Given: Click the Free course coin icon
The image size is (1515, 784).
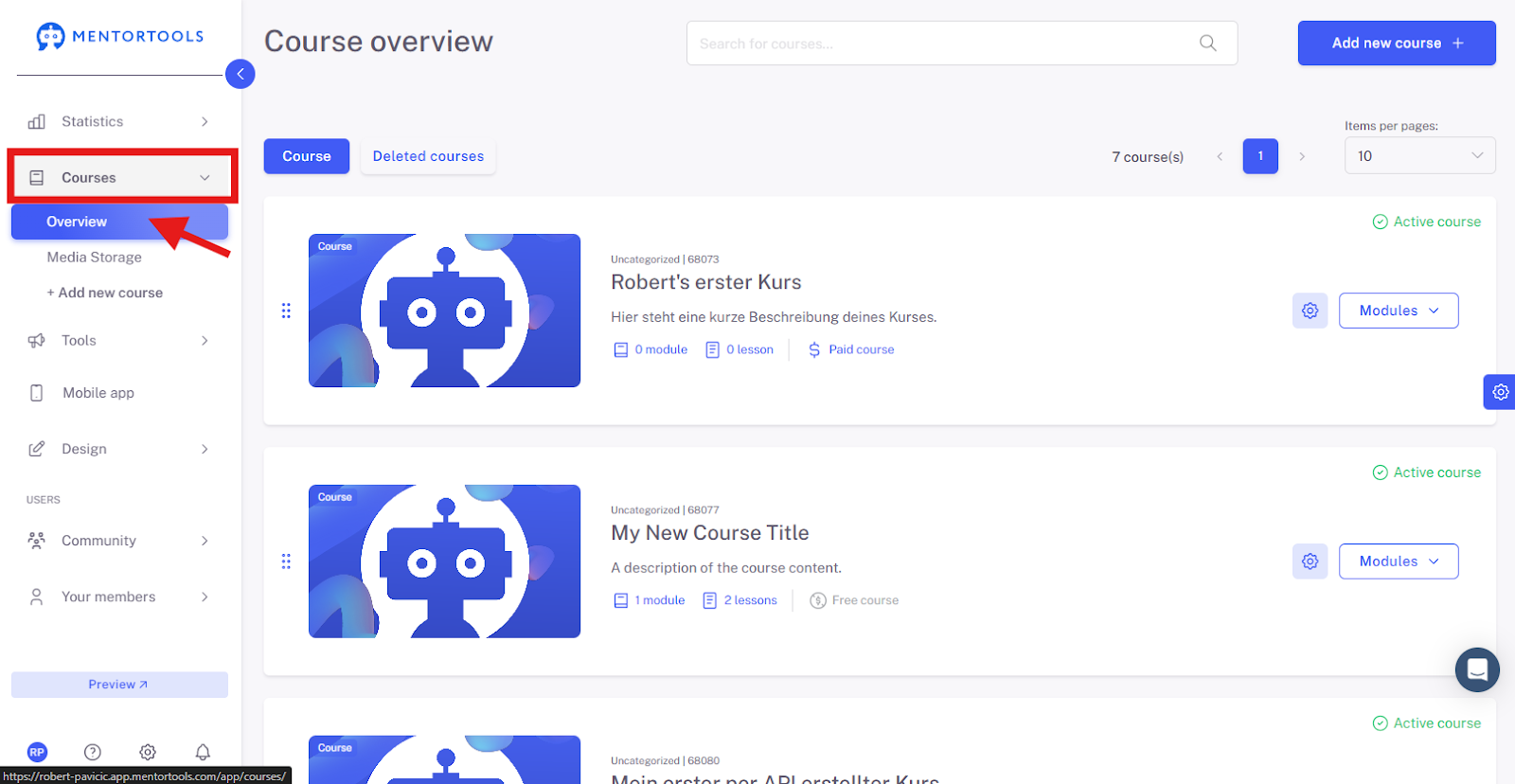Looking at the screenshot, I should point(818,600).
